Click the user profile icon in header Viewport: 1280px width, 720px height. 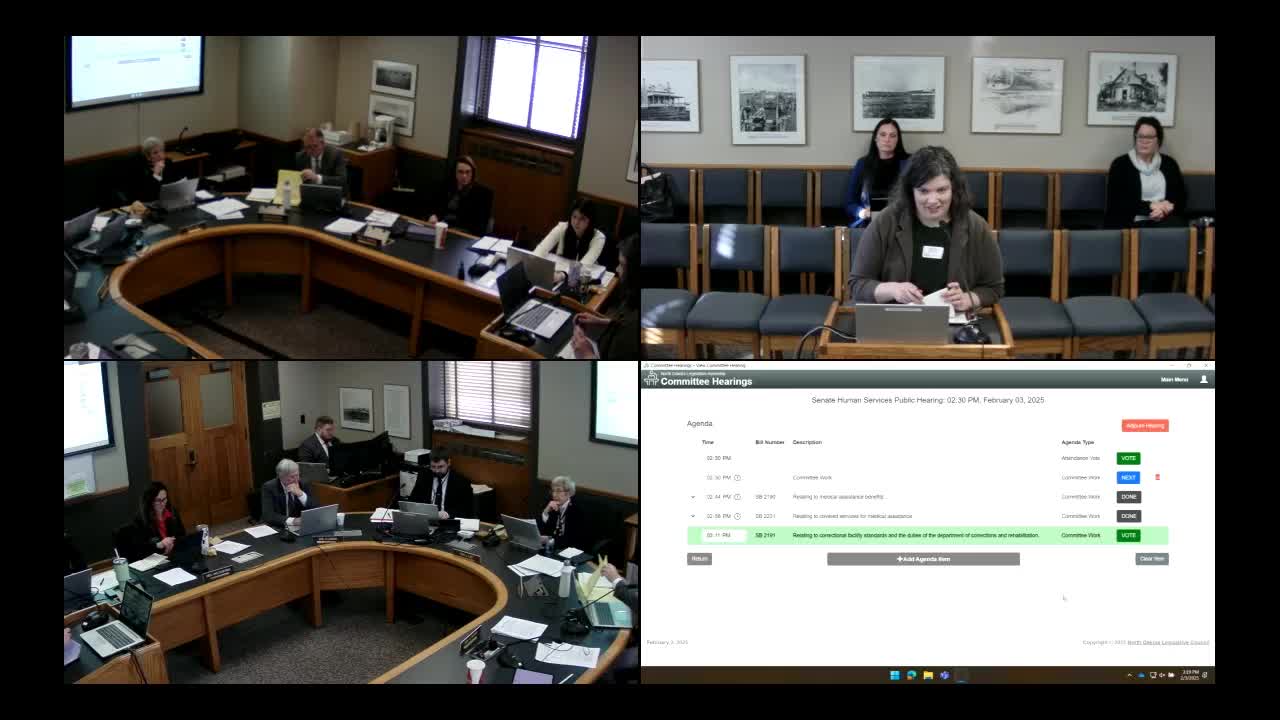tap(1204, 380)
